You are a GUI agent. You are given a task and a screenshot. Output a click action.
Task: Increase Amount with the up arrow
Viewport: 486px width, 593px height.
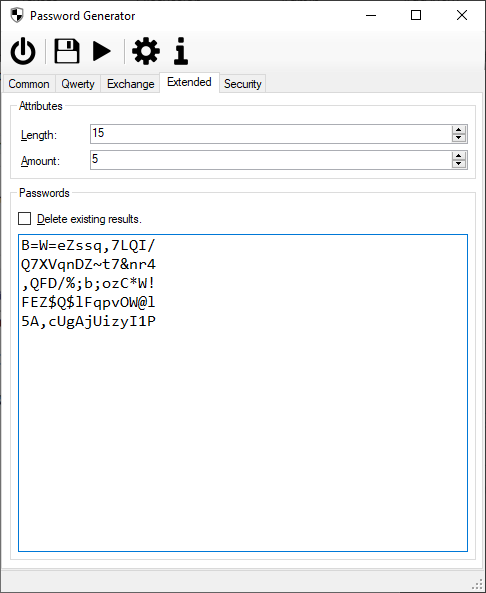coord(459,156)
